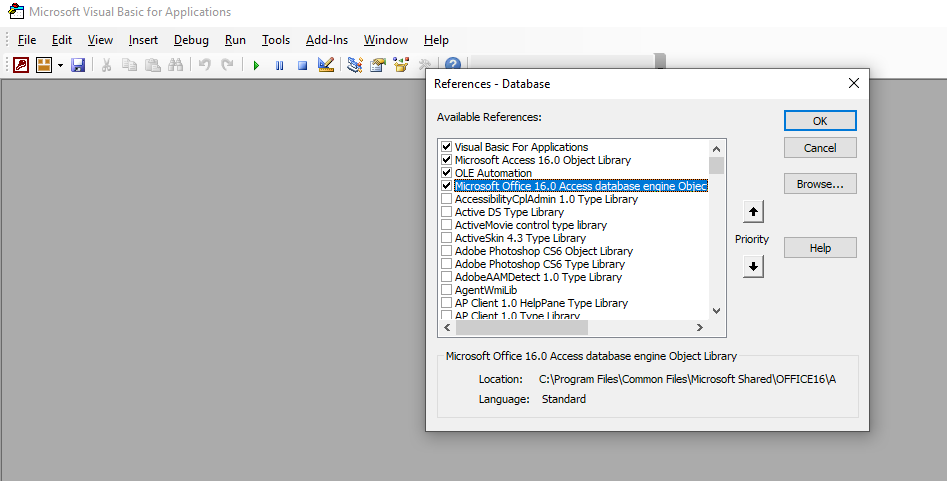Click the references list scroll-up arrow
The height and width of the screenshot is (481, 947).
point(716,149)
